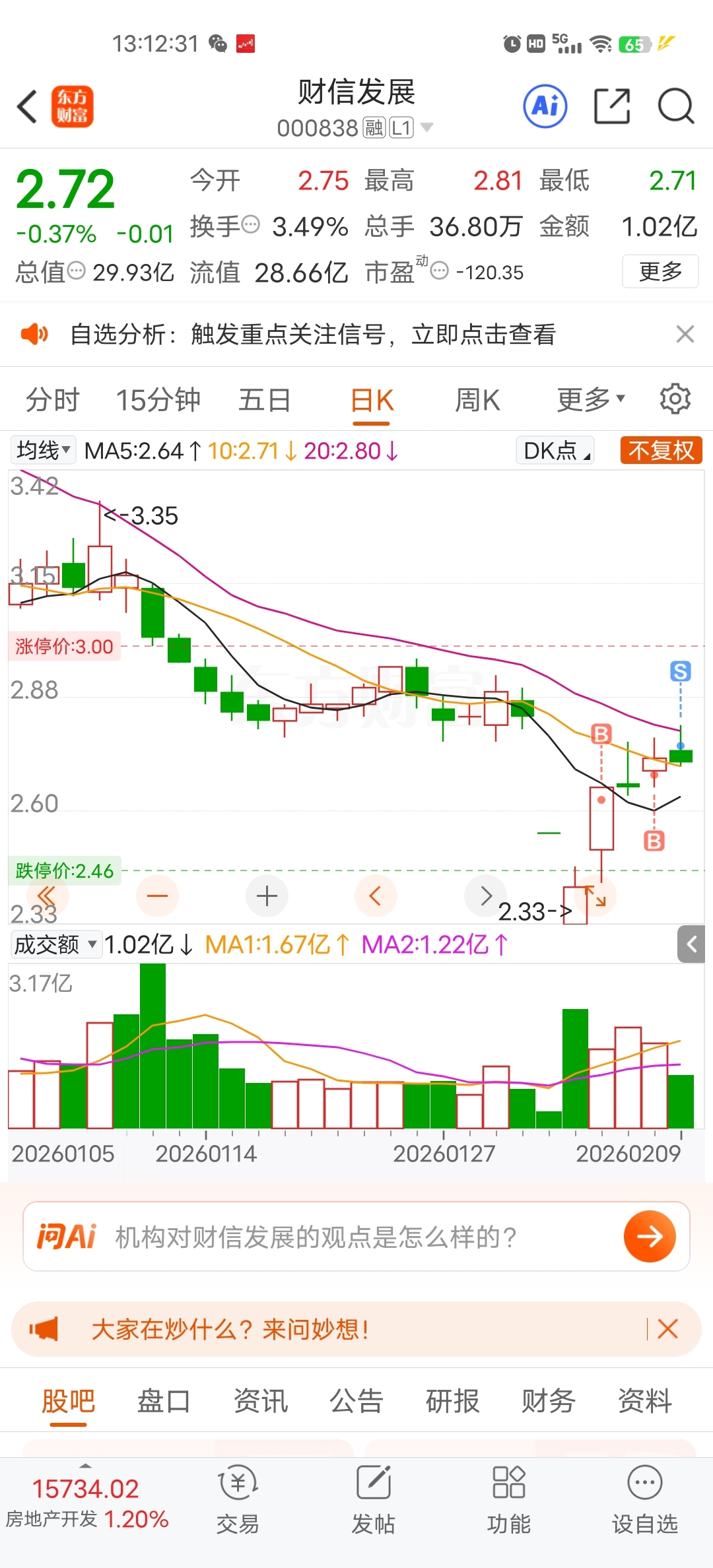Open the 资讯 tab

[x=260, y=1400]
